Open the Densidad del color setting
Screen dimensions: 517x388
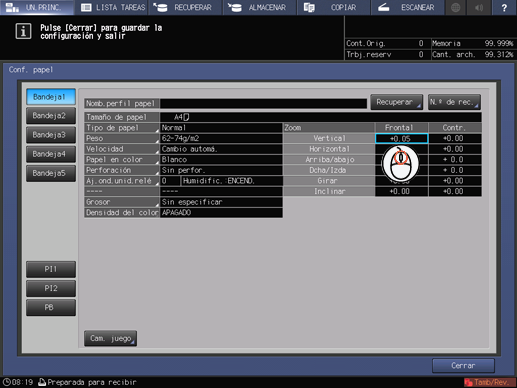click(x=122, y=213)
